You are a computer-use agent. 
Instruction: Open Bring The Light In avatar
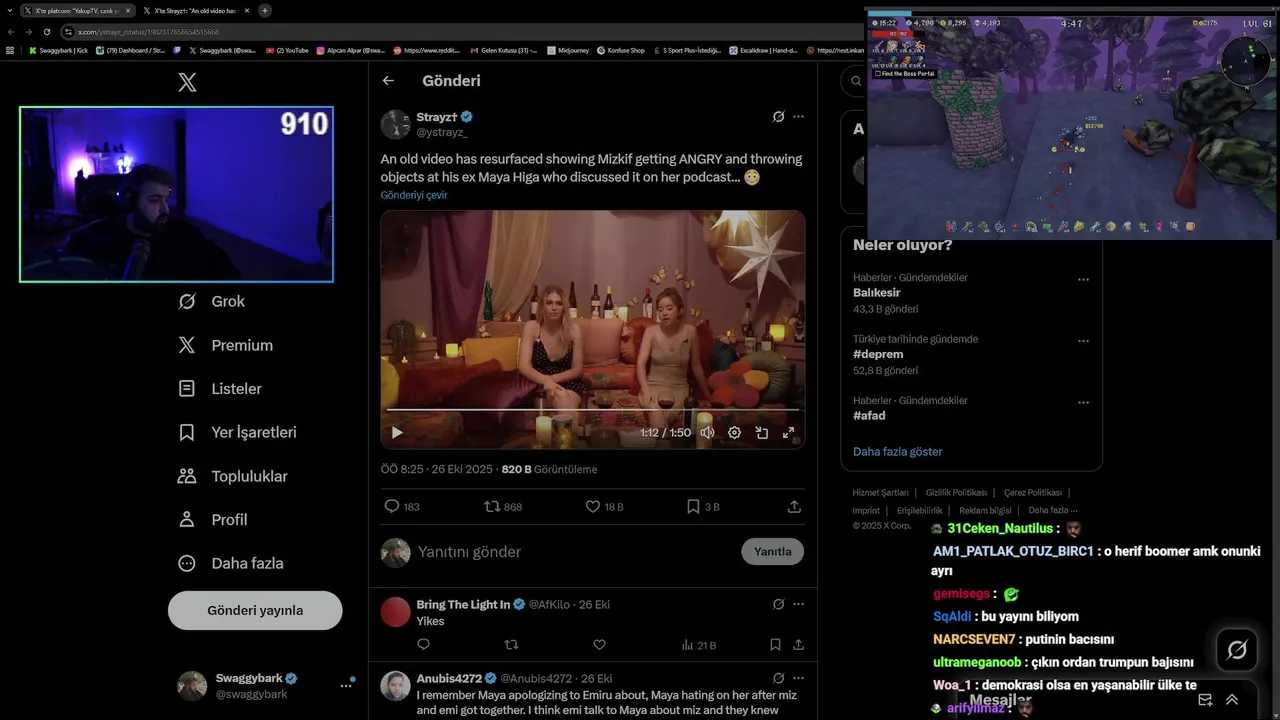pyautogui.click(x=395, y=612)
